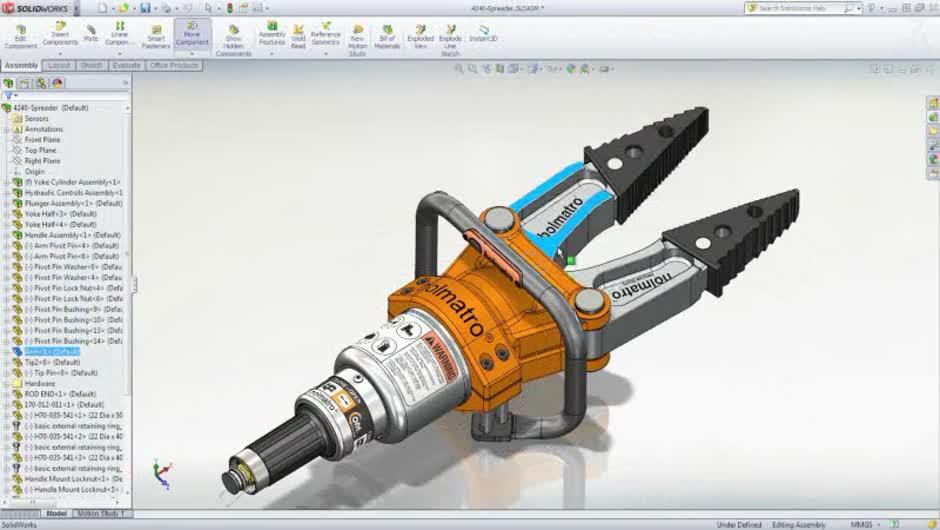
Task: Select Top Plane in the feature tree
Action: [x=40, y=150]
